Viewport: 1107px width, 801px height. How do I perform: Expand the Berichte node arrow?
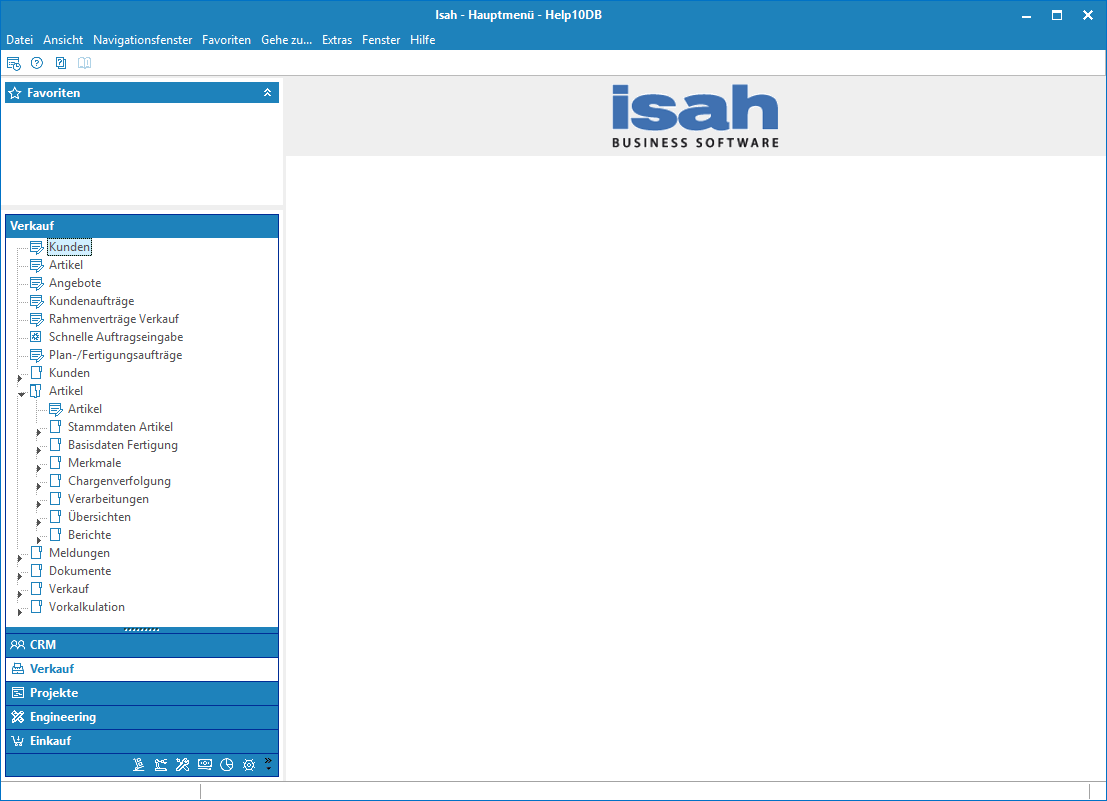pyautogui.click(x=39, y=540)
